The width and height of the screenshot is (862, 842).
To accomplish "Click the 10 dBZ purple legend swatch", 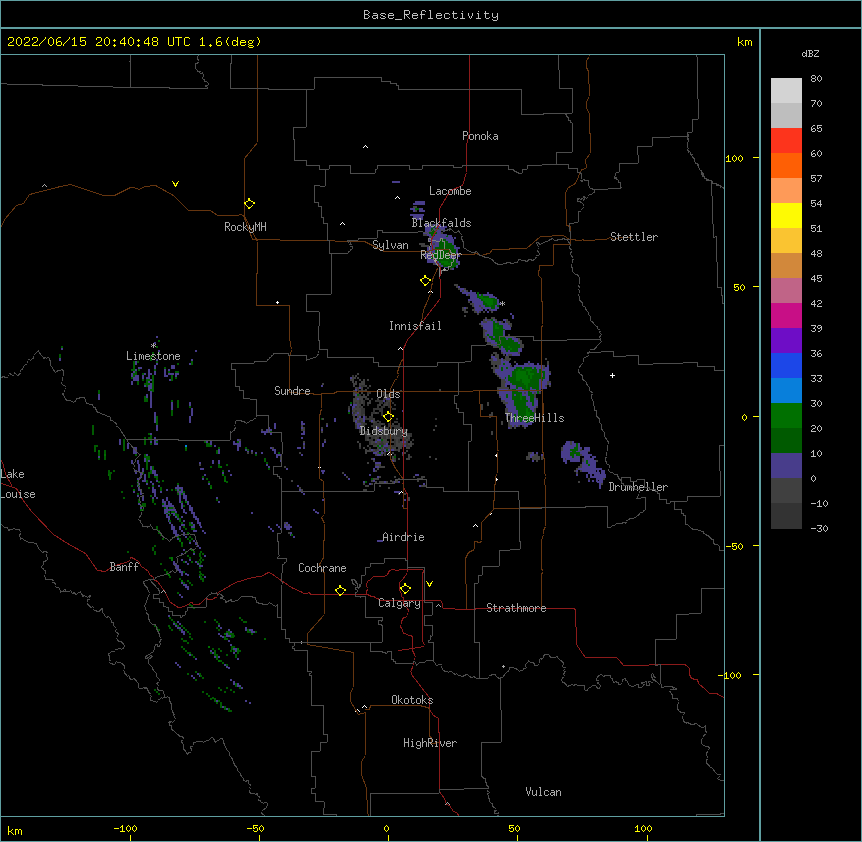I will pyautogui.click(x=786, y=466).
